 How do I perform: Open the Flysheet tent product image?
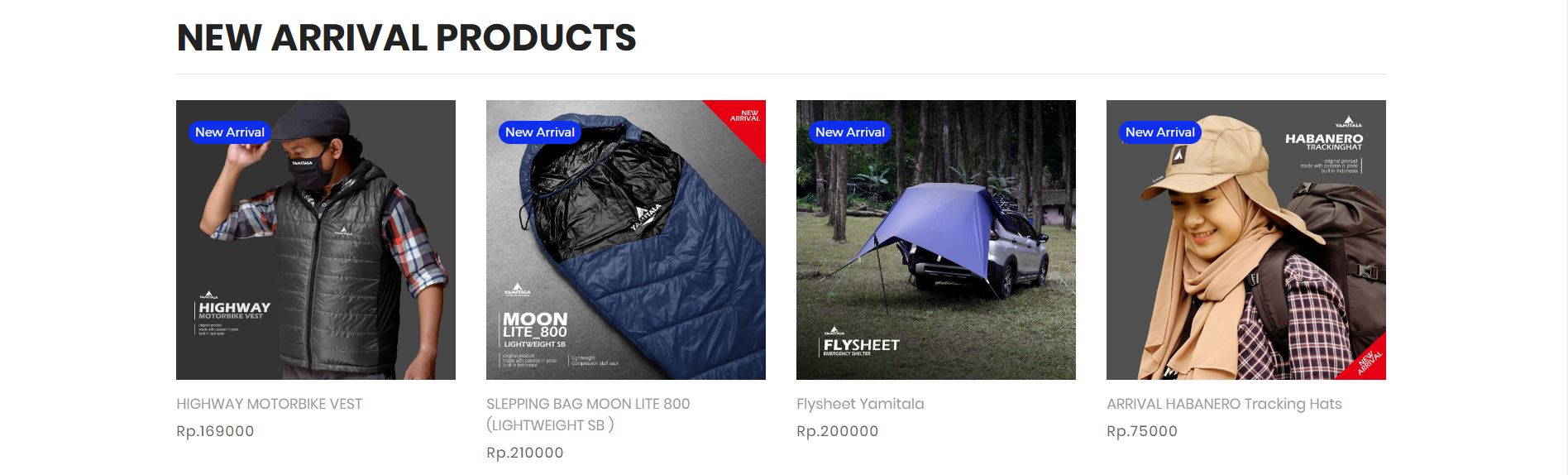point(936,240)
